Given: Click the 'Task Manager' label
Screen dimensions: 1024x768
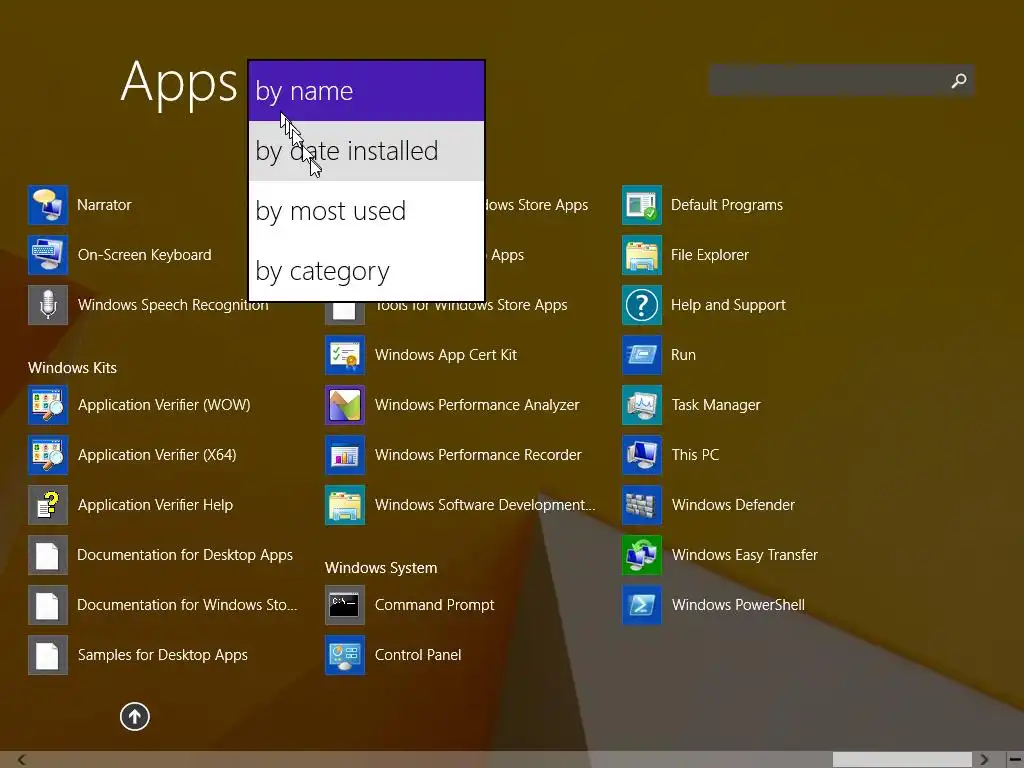Looking at the screenshot, I should [716, 405].
